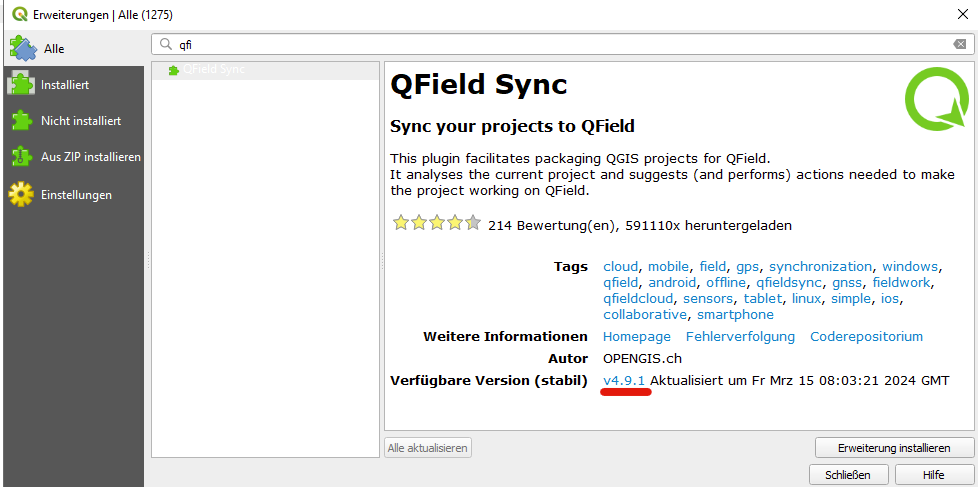Clear the search text with X icon

coord(959,44)
